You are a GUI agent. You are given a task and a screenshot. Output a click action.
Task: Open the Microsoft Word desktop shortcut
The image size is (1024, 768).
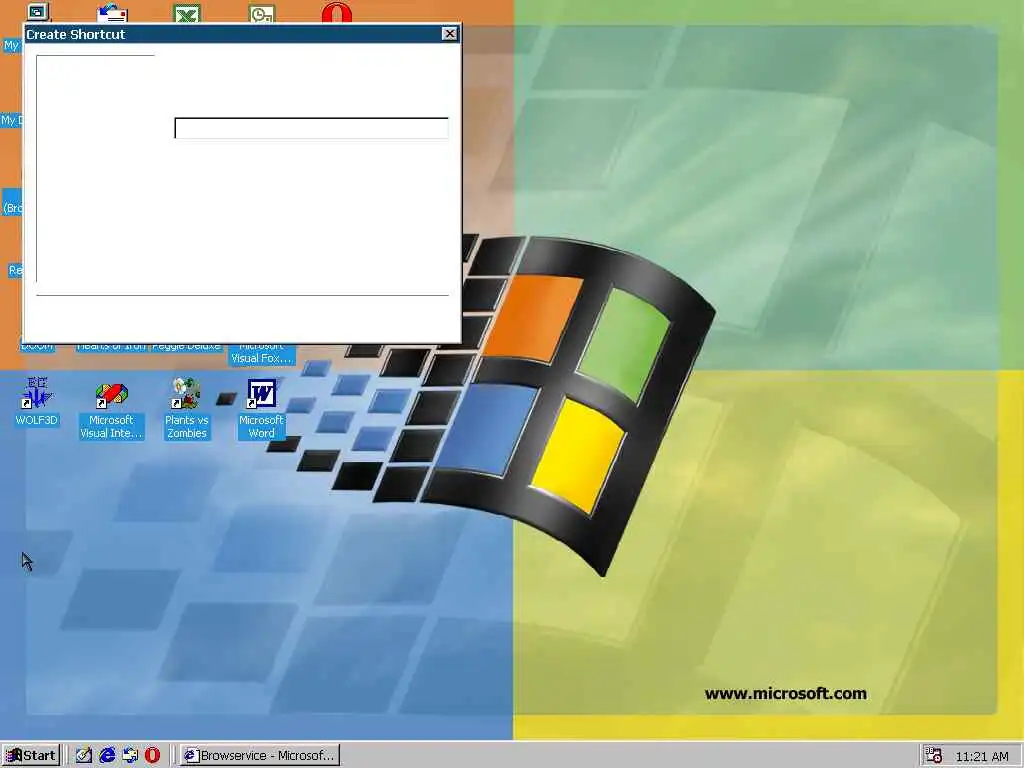point(261,409)
